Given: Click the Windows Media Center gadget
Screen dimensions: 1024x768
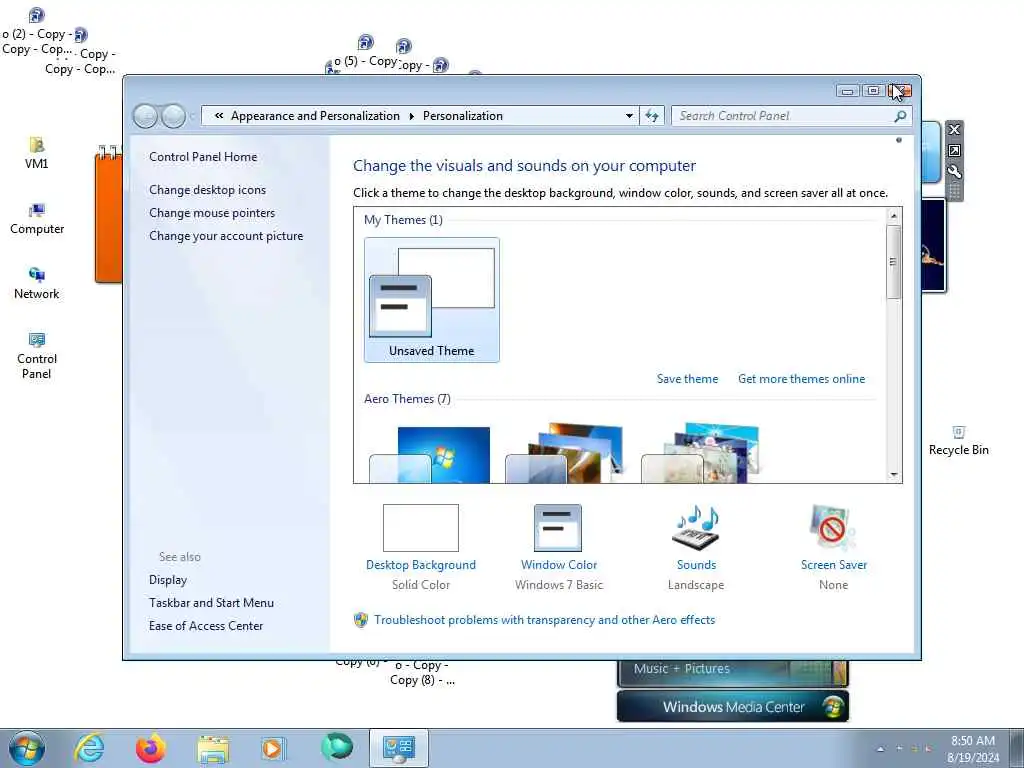Looking at the screenshot, I should pyautogui.click(x=733, y=707).
